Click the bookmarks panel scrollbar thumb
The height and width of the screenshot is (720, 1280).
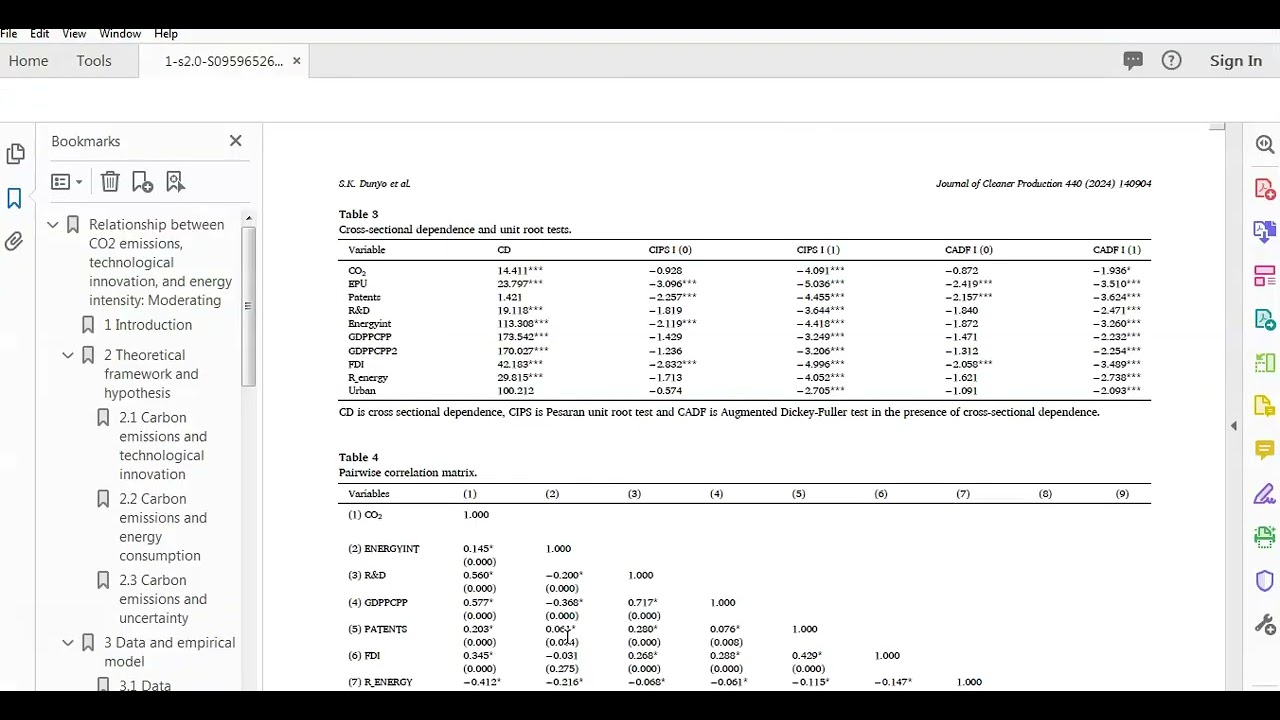248,306
